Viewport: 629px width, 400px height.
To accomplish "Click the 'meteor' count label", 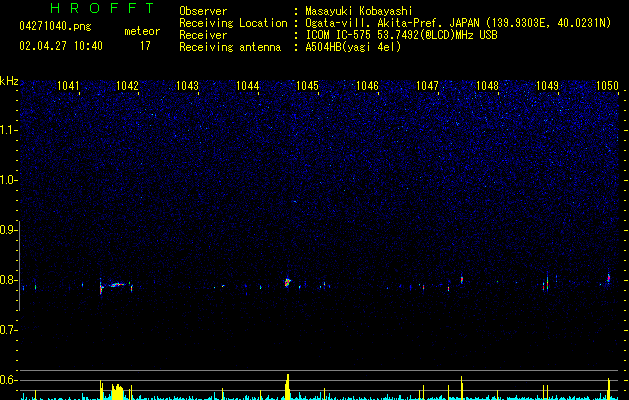I will coord(142,31).
